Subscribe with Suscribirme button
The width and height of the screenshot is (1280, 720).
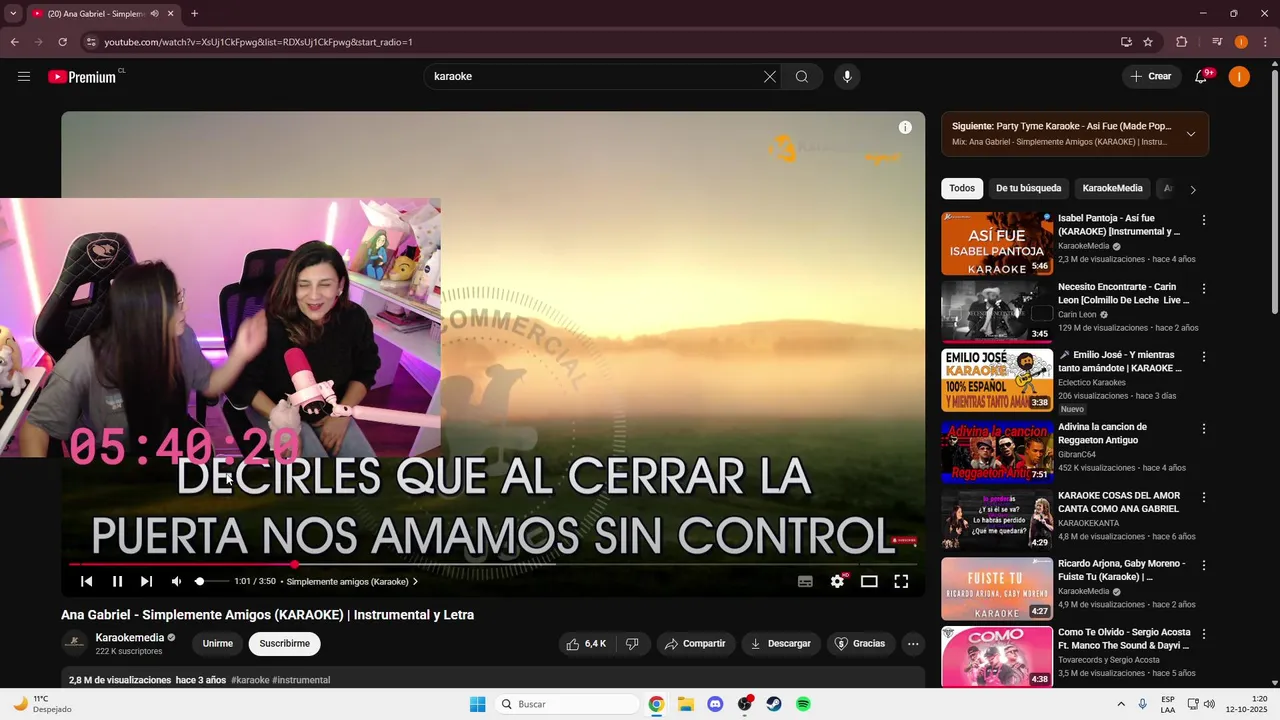coord(285,644)
